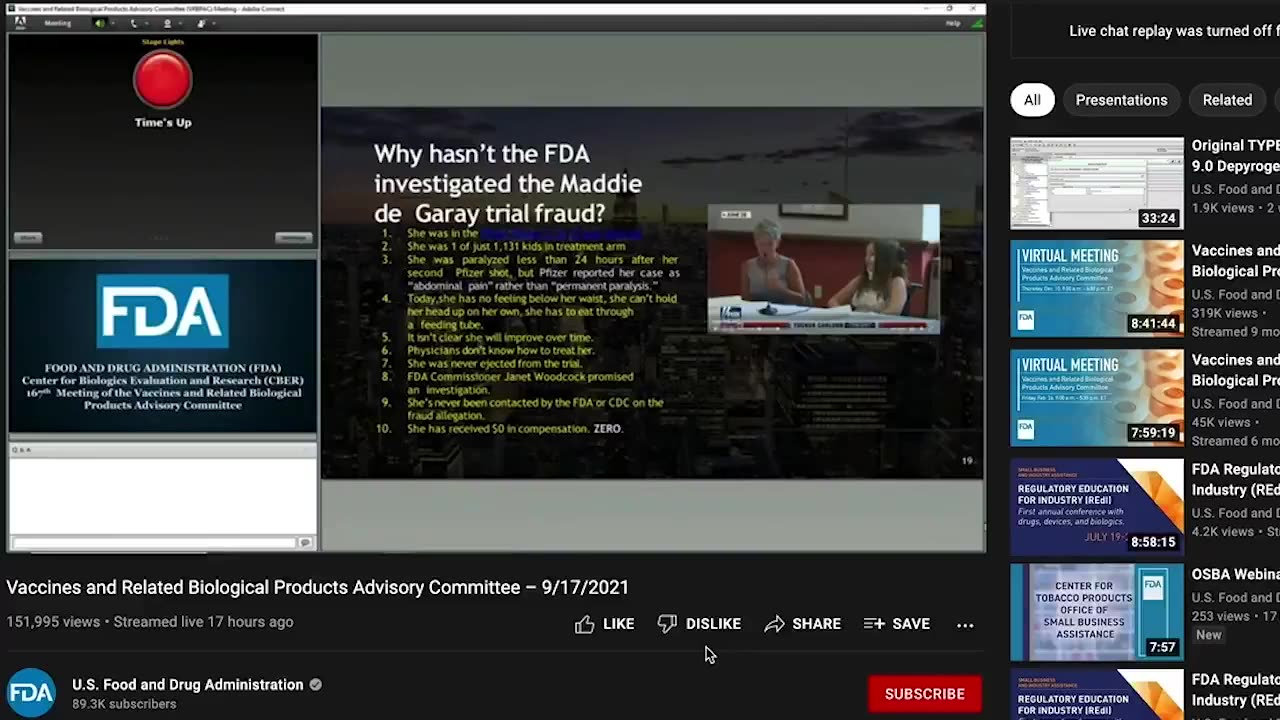
Task: Click the inset Tucker Carlson video on slide
Action: (x=823, y=268)
